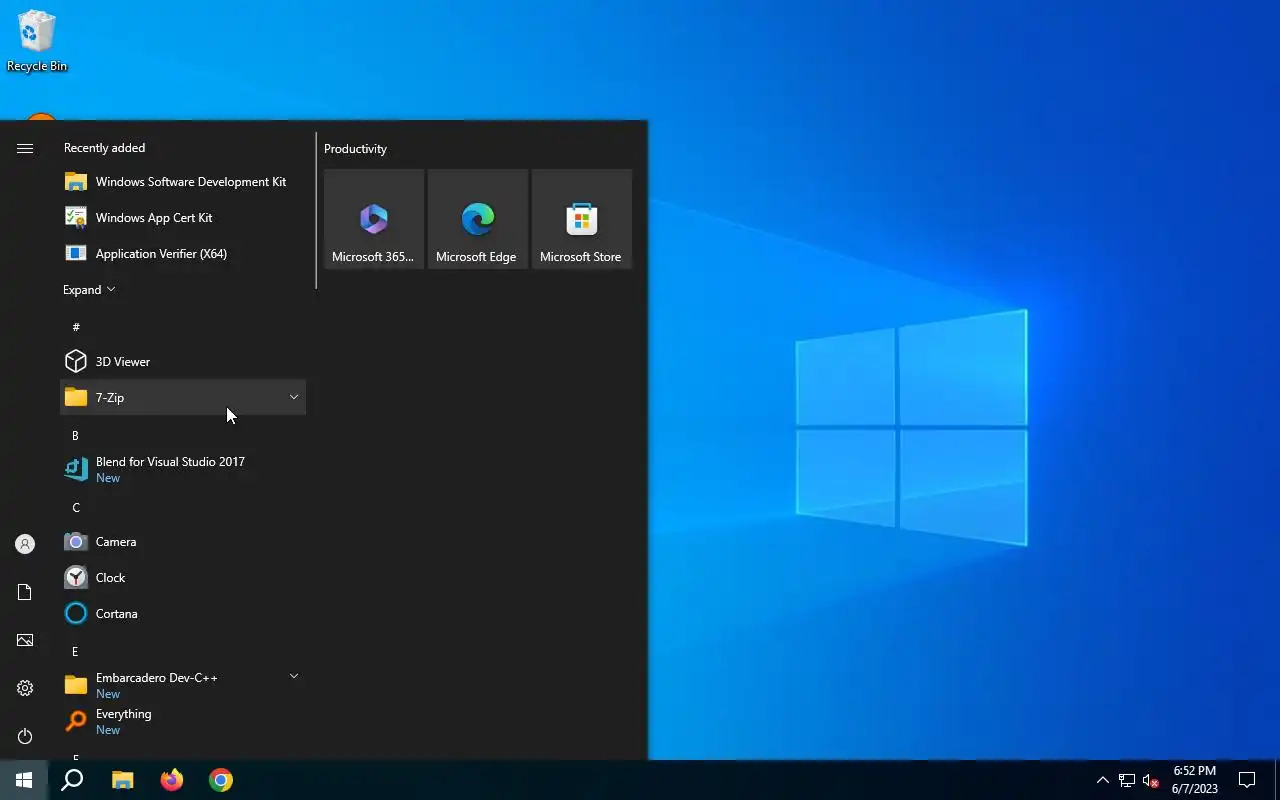1280x800 pixels.
Task: Open the user account icon
Action: (x=25, y=544)
